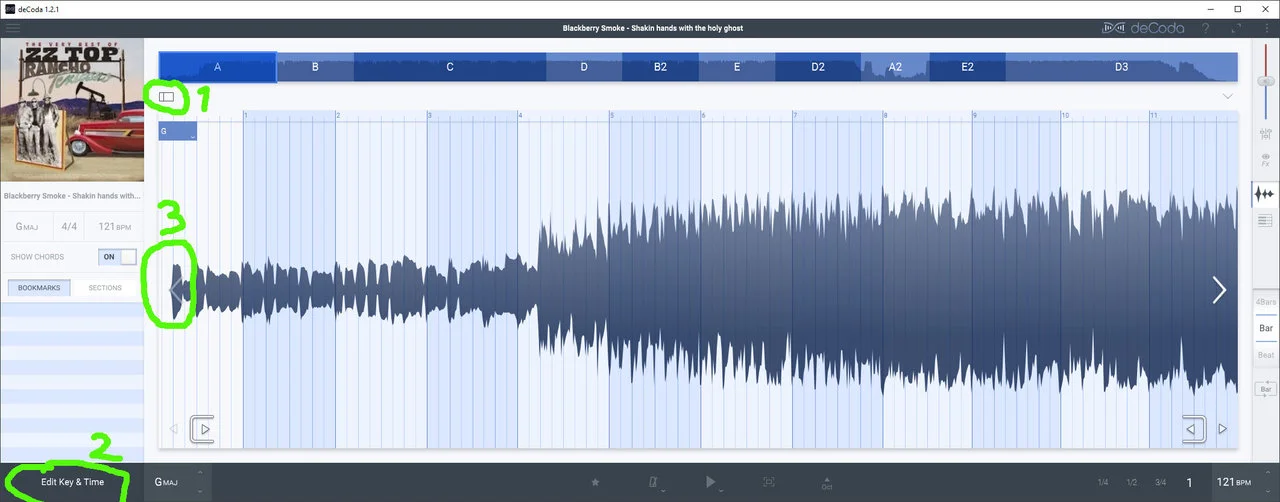Collapse the section overview with the chevron

(1227, 96)
